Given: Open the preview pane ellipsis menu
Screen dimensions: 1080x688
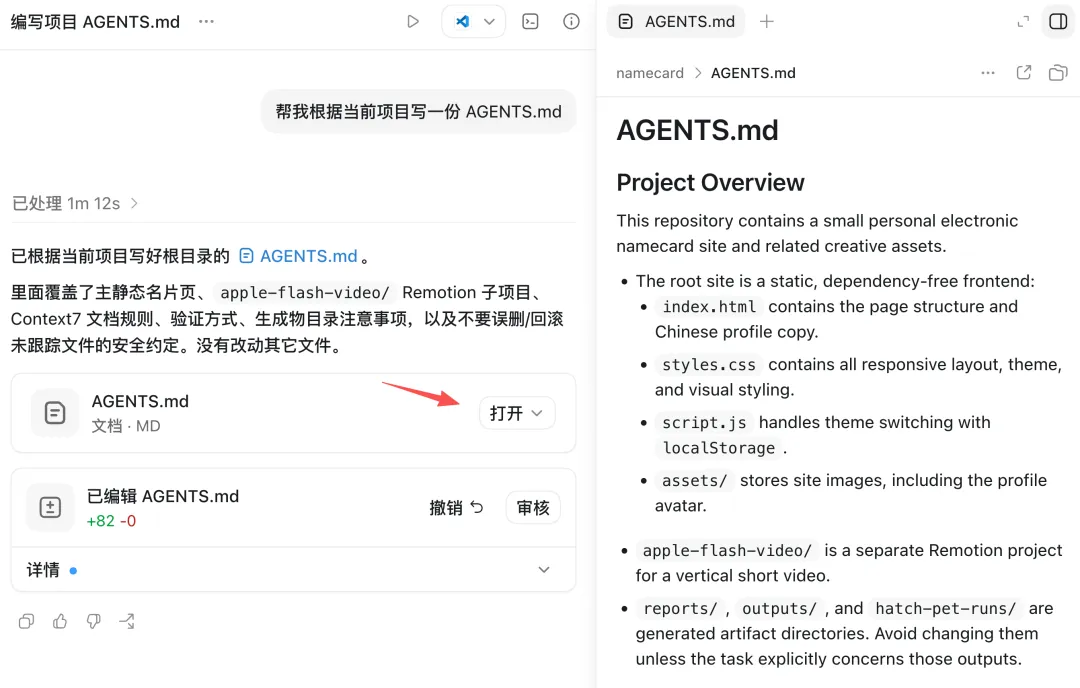Looking at the screenshot, I should (x=988, y=72).
